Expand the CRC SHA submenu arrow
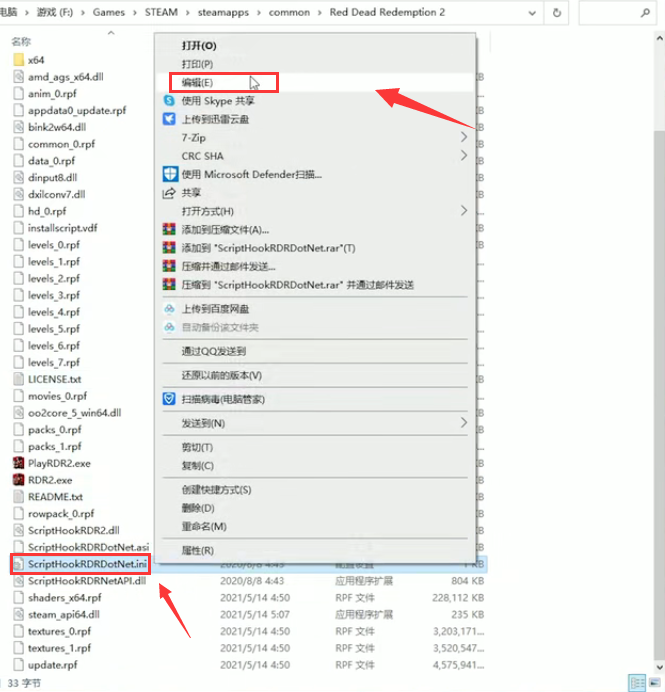665x692 pixels. pos(464,155)
